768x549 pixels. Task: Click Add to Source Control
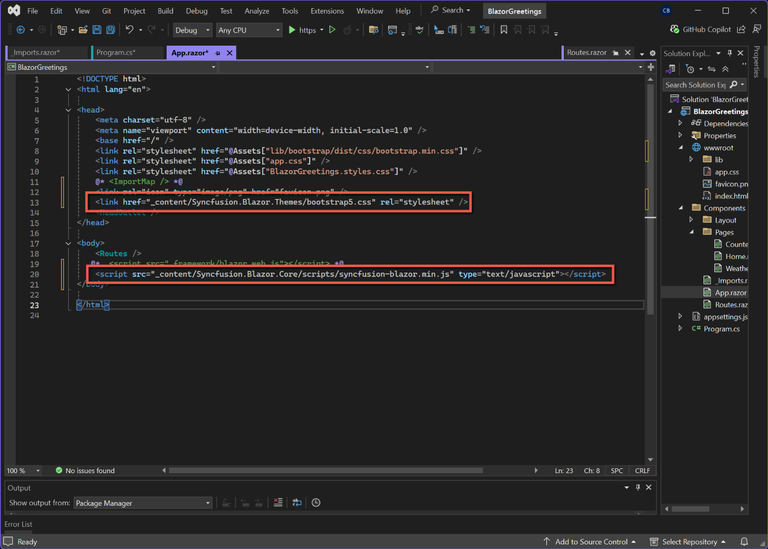point(592,541)
